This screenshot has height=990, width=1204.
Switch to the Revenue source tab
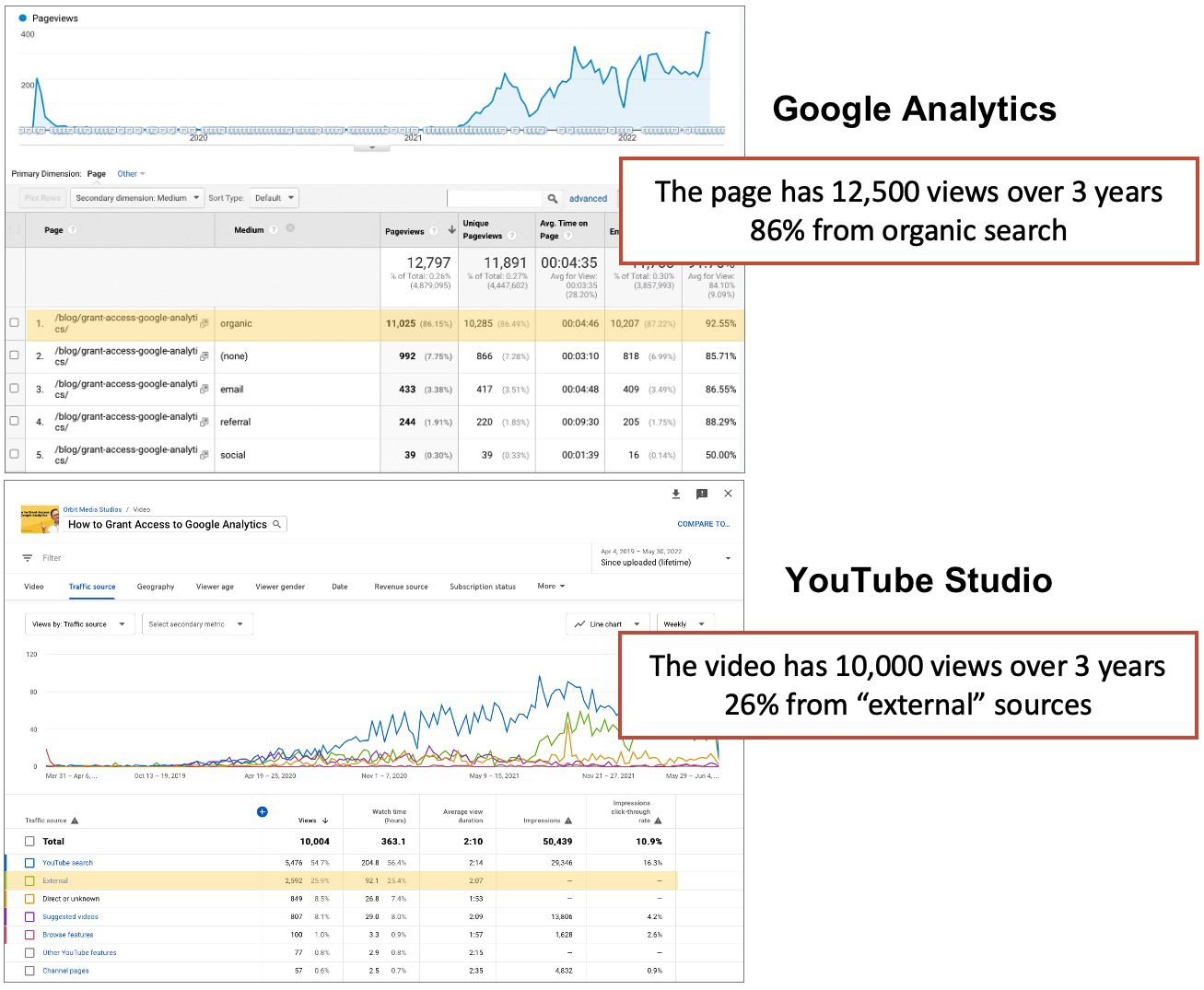401,587
